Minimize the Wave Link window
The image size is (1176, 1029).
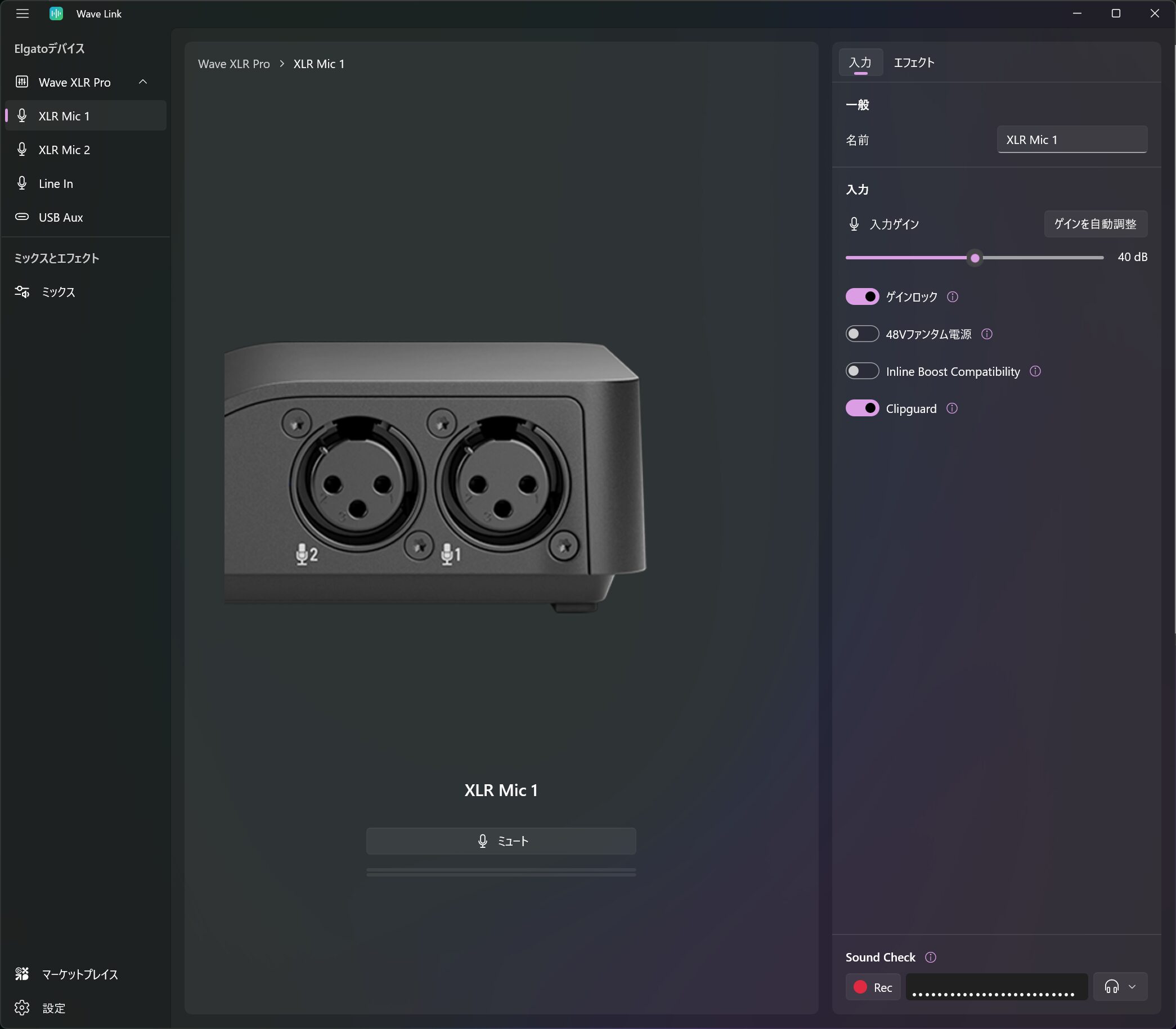tap(1077, 13)
